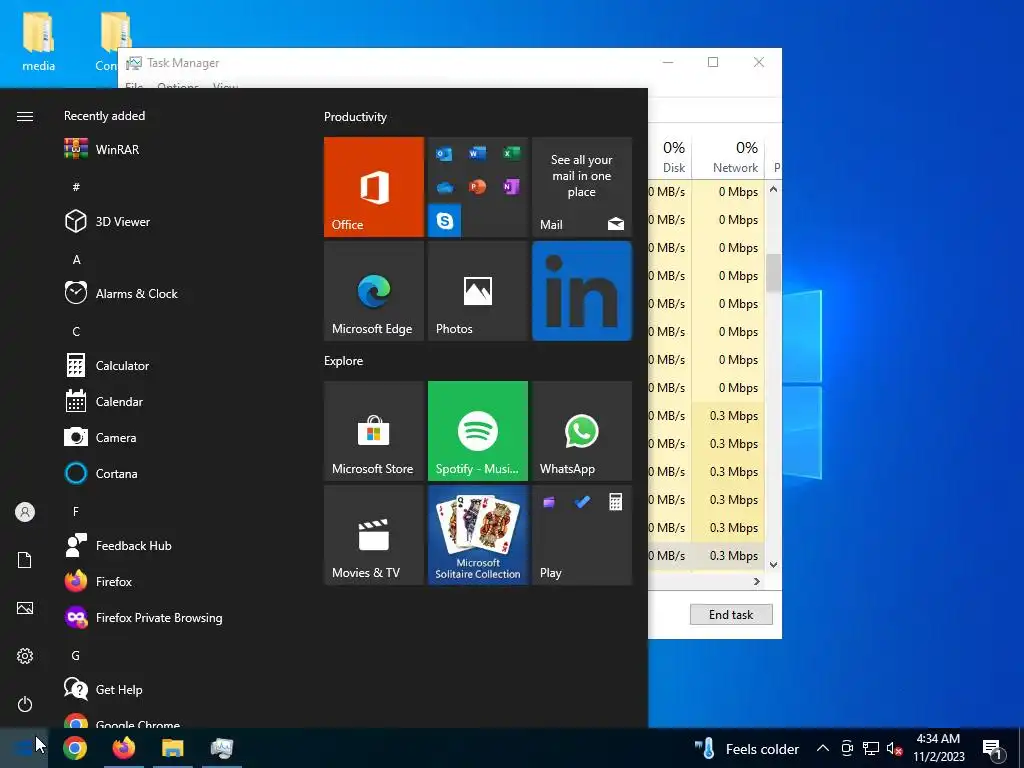Image resolution: width=1024 pixels, height=768 pixels.
Task: Open the Power options
Action: point(25,704)
